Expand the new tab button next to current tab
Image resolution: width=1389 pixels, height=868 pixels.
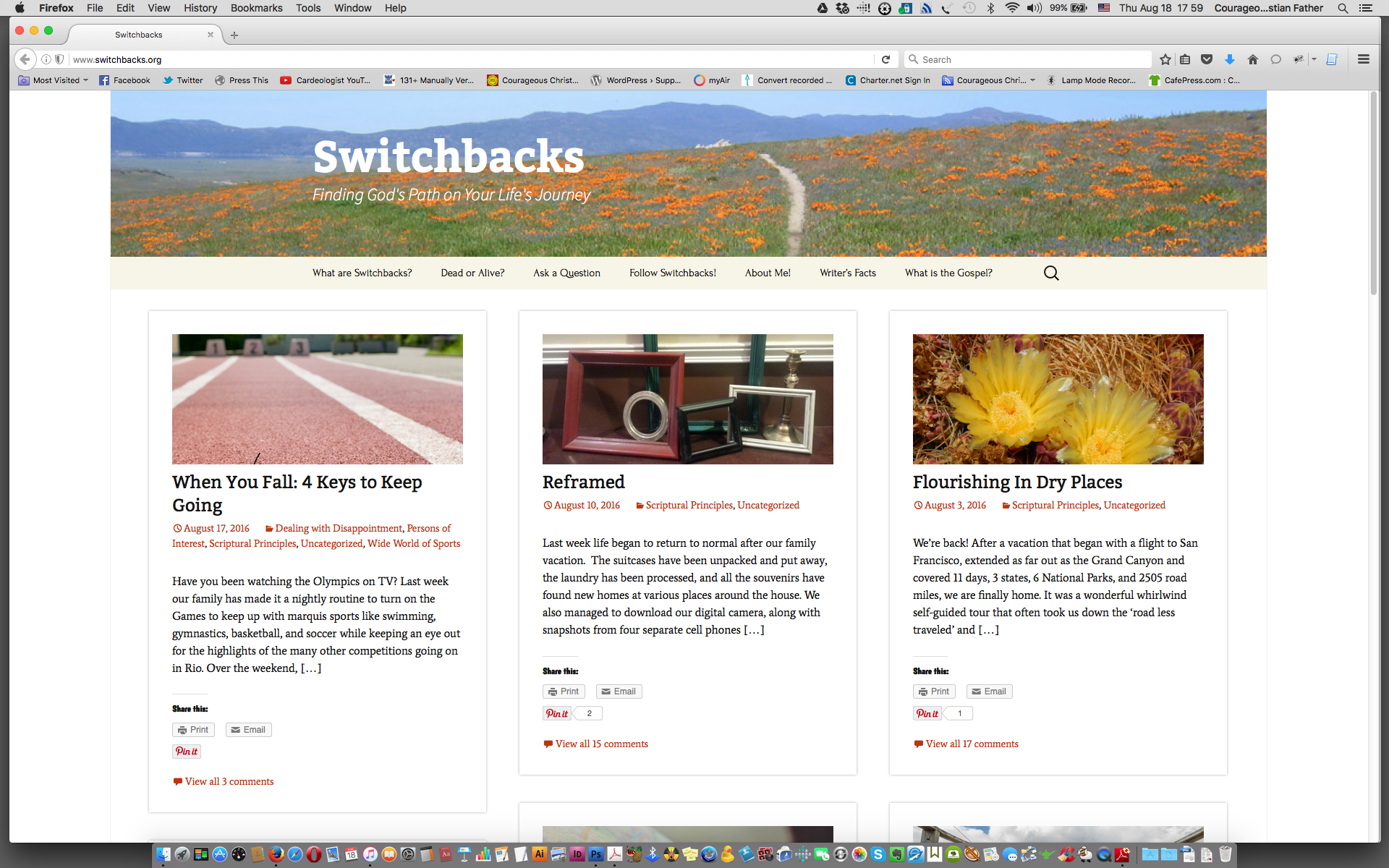[235, 35]
